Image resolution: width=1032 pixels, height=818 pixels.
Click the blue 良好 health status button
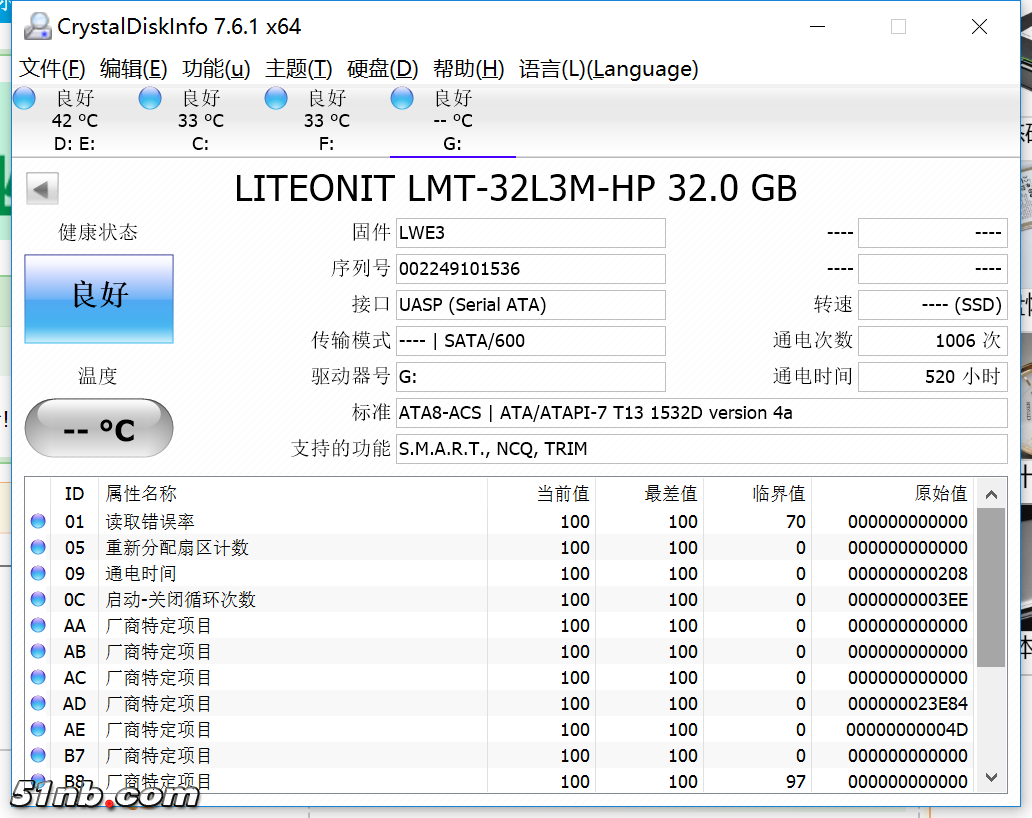(99, 299)
